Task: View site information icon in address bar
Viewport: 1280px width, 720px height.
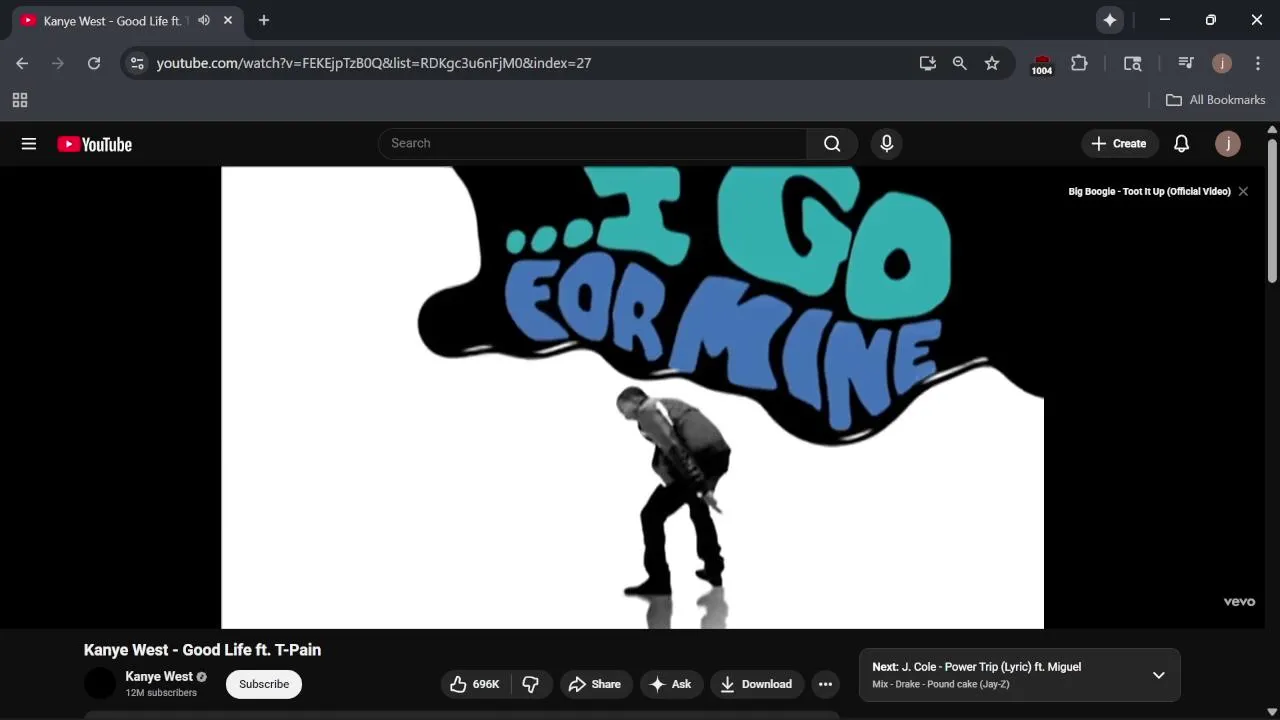Action: click(137, 63)
